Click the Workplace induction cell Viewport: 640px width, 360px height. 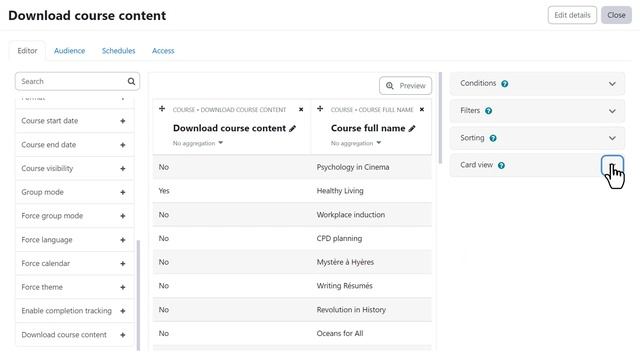[x=351, y=215]
